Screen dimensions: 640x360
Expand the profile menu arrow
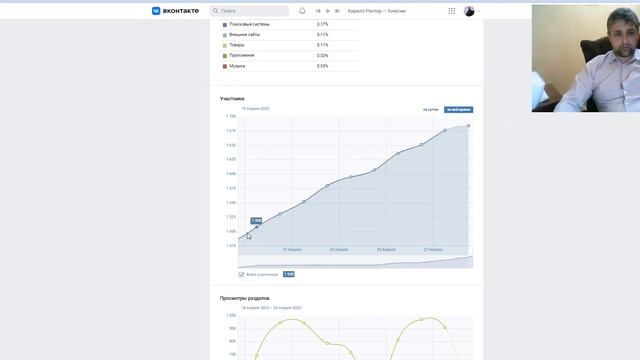tap(478, 11)
